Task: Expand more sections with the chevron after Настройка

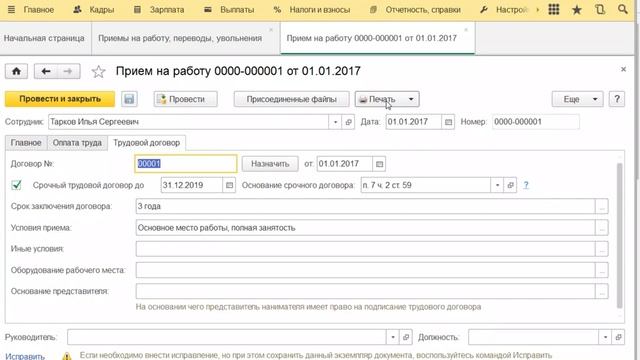Action: (537, 9)
